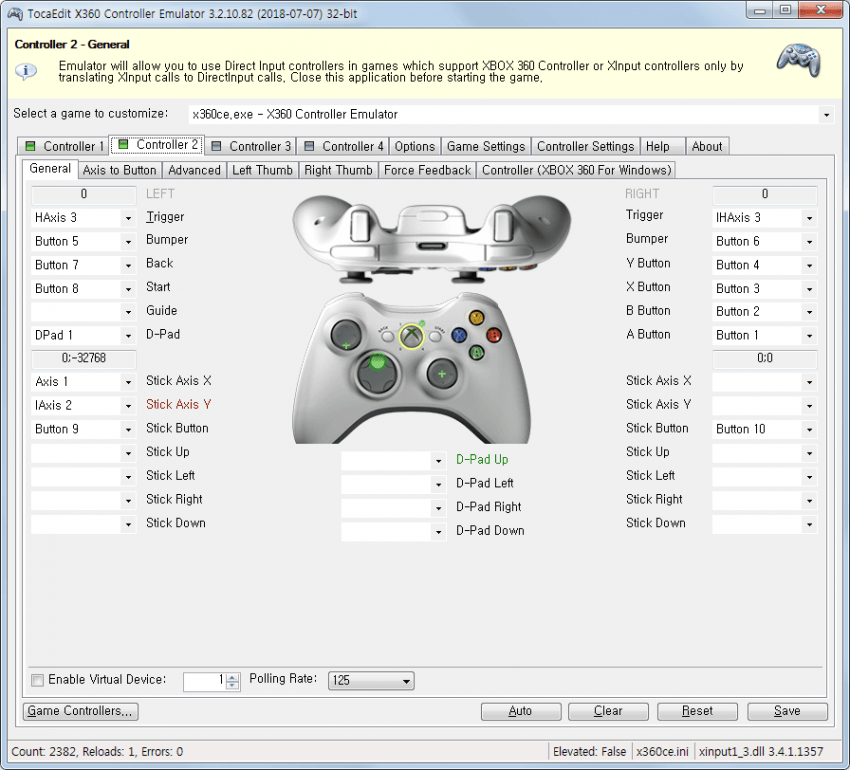850x770 pixels.
Task: Open the Controller (XBOX 360 For Windows) sub-tab
Action: pos(576,170)
